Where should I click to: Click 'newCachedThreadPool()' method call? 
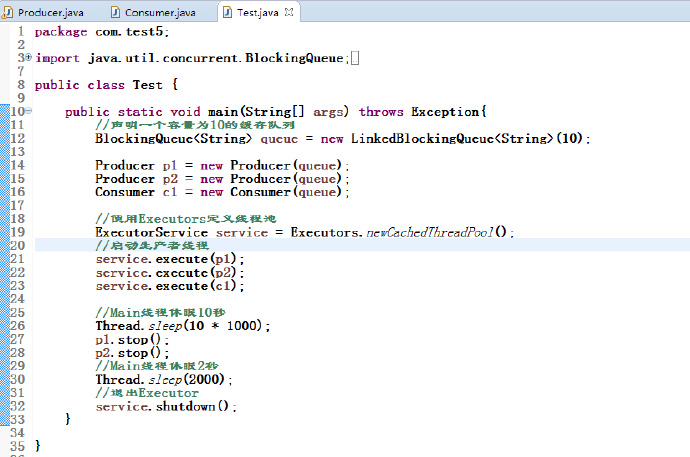click(x=437, y=232)
